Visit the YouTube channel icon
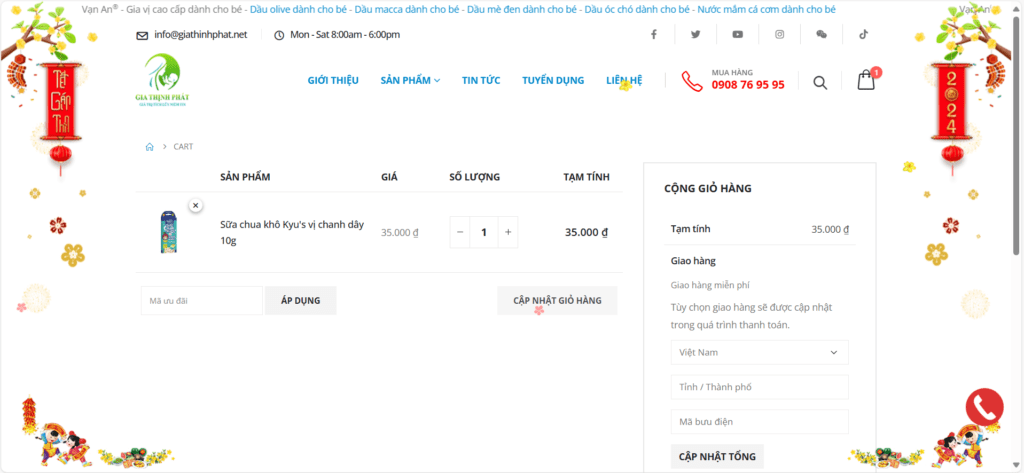The image size is (1024, 473). [x=737, y=34]
